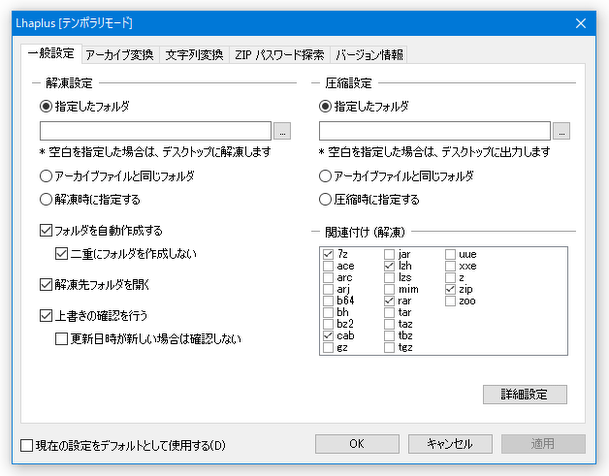Uncheck the lzh association

pyautogui.click(x=389, y=266)
